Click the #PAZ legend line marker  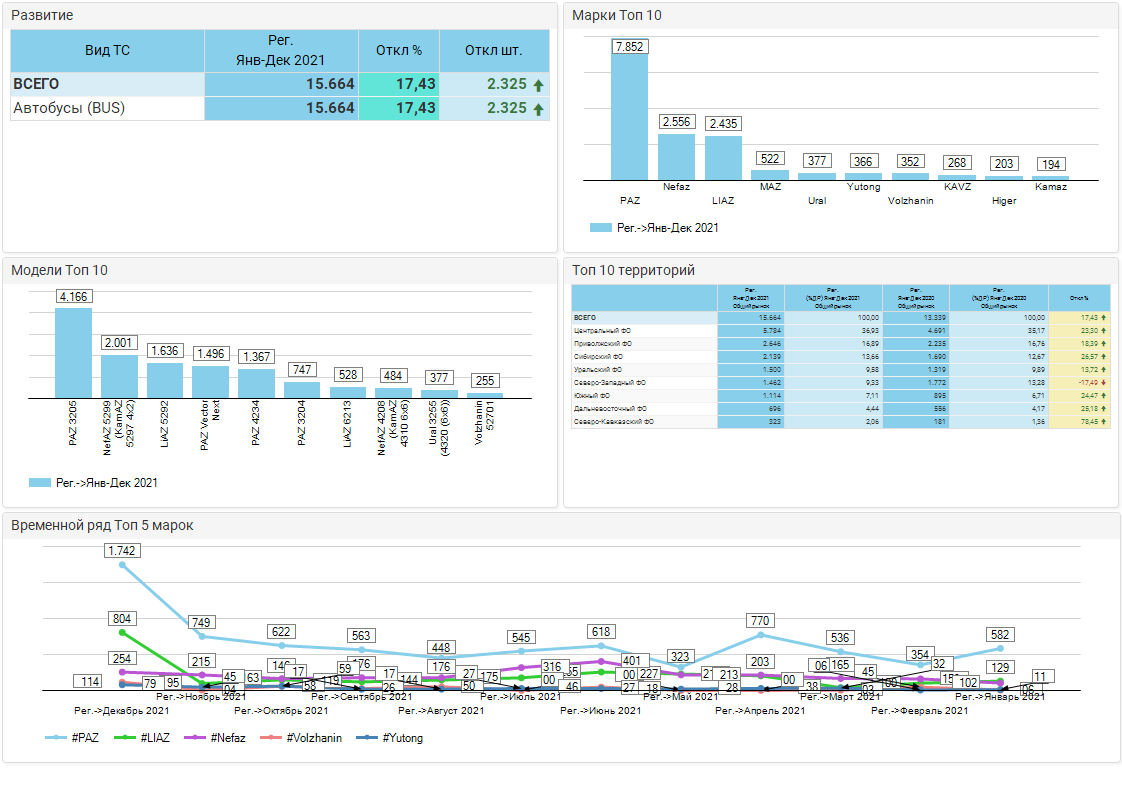[x=57, y=738]
